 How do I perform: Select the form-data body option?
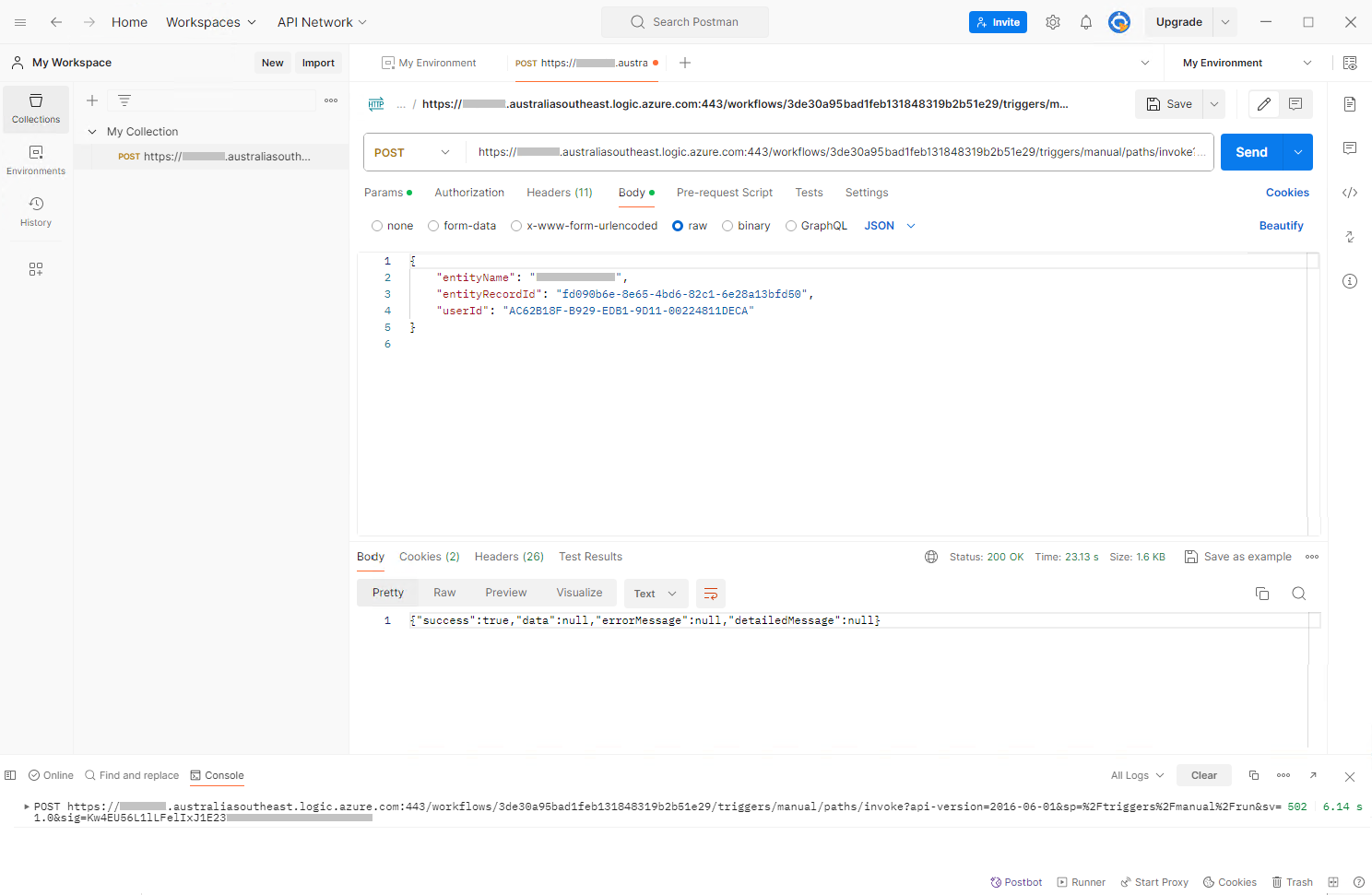pos(461,226)
